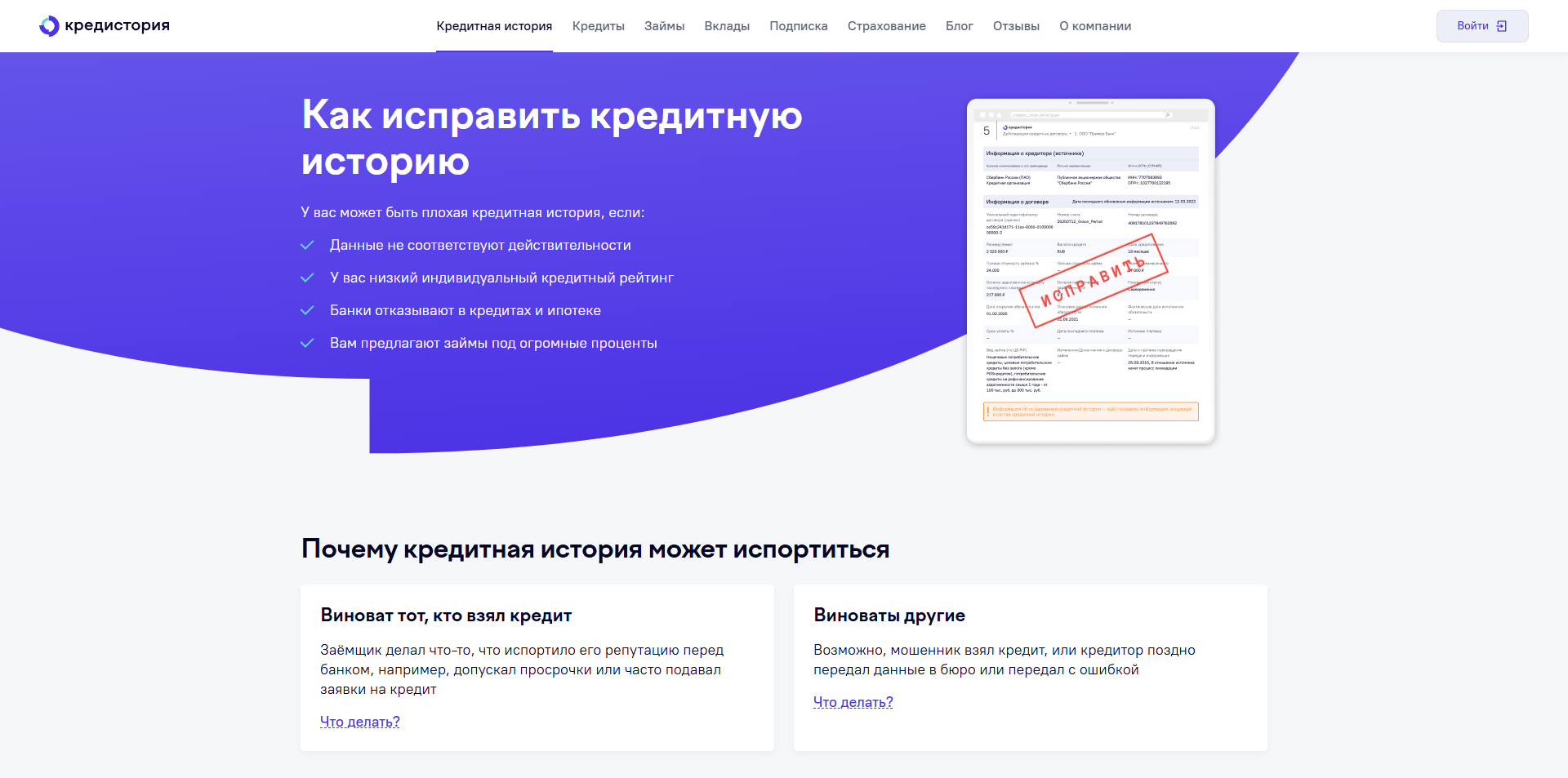This screenshot has width=1568, height=778.
Task: Open the Отзывы page
Action: (x=1017, y=25)
